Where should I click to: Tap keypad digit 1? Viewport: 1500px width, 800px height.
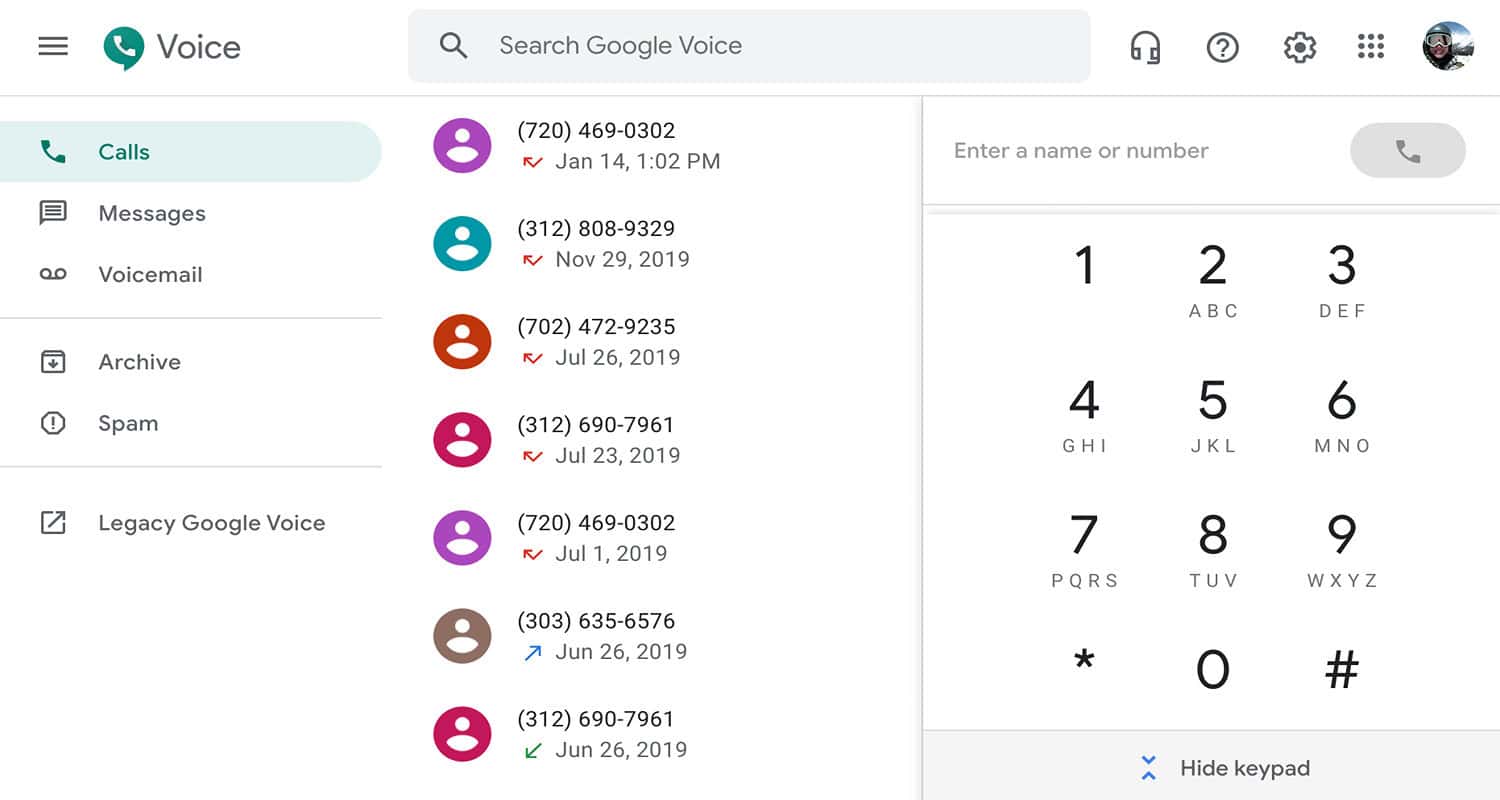(x=1084, y=266)
